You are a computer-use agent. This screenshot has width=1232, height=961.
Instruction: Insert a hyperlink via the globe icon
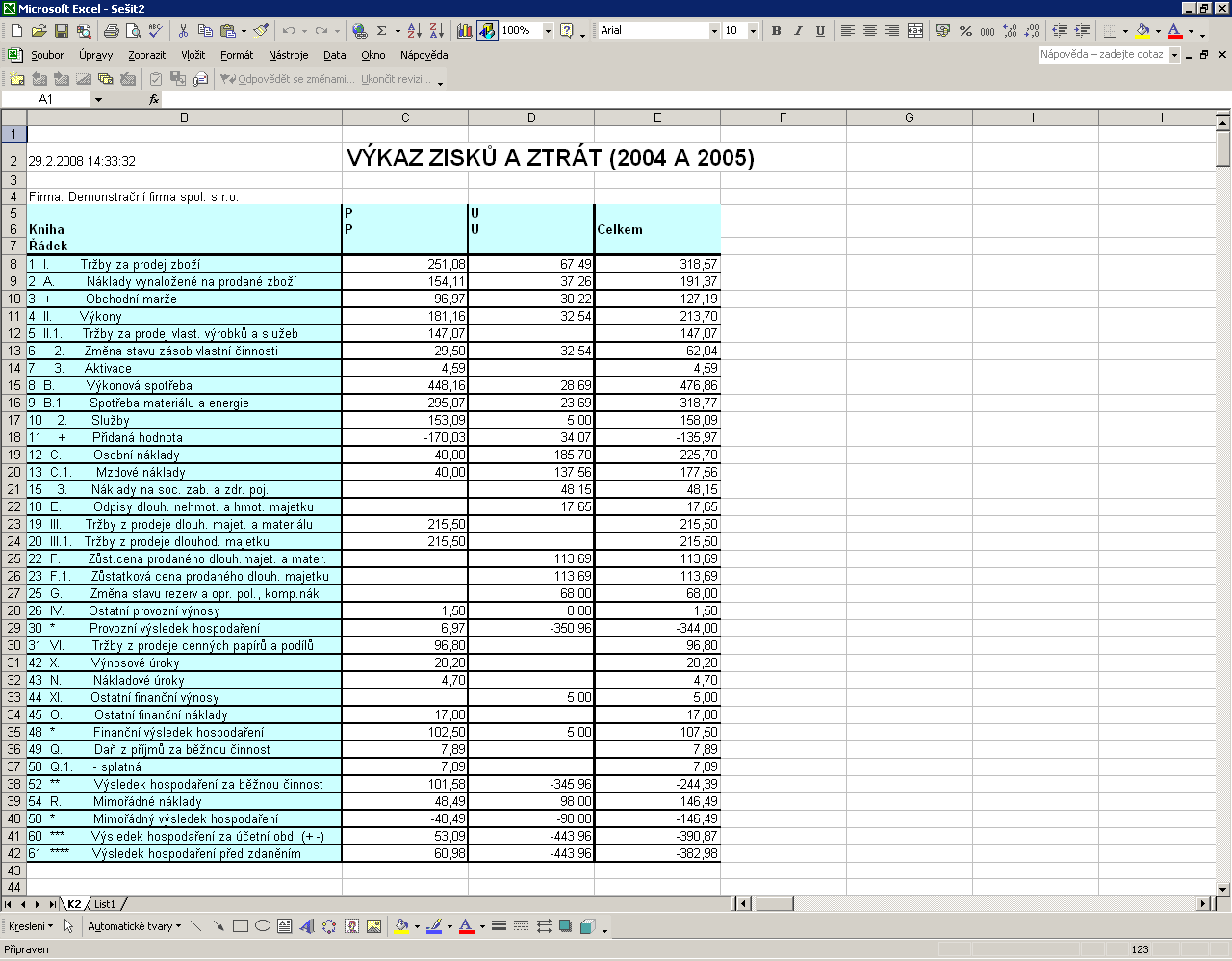point(359,31)
